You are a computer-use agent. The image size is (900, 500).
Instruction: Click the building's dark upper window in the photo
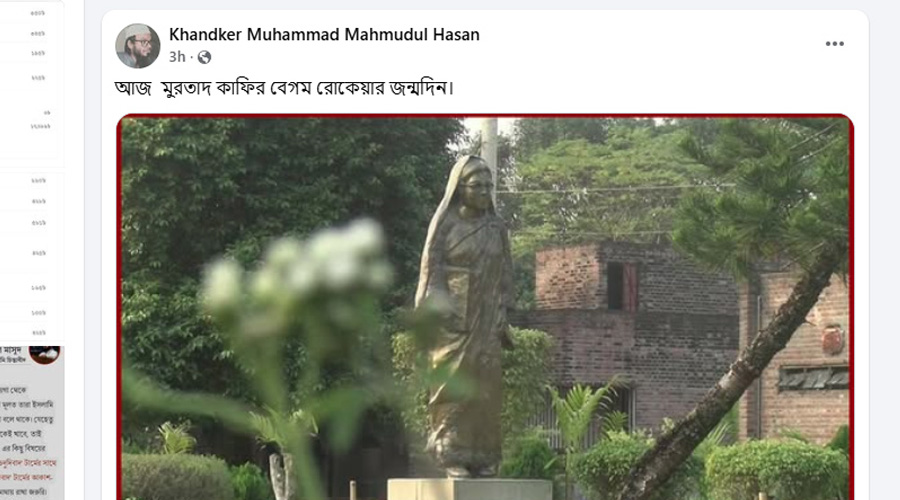click(x=622, y=286)
